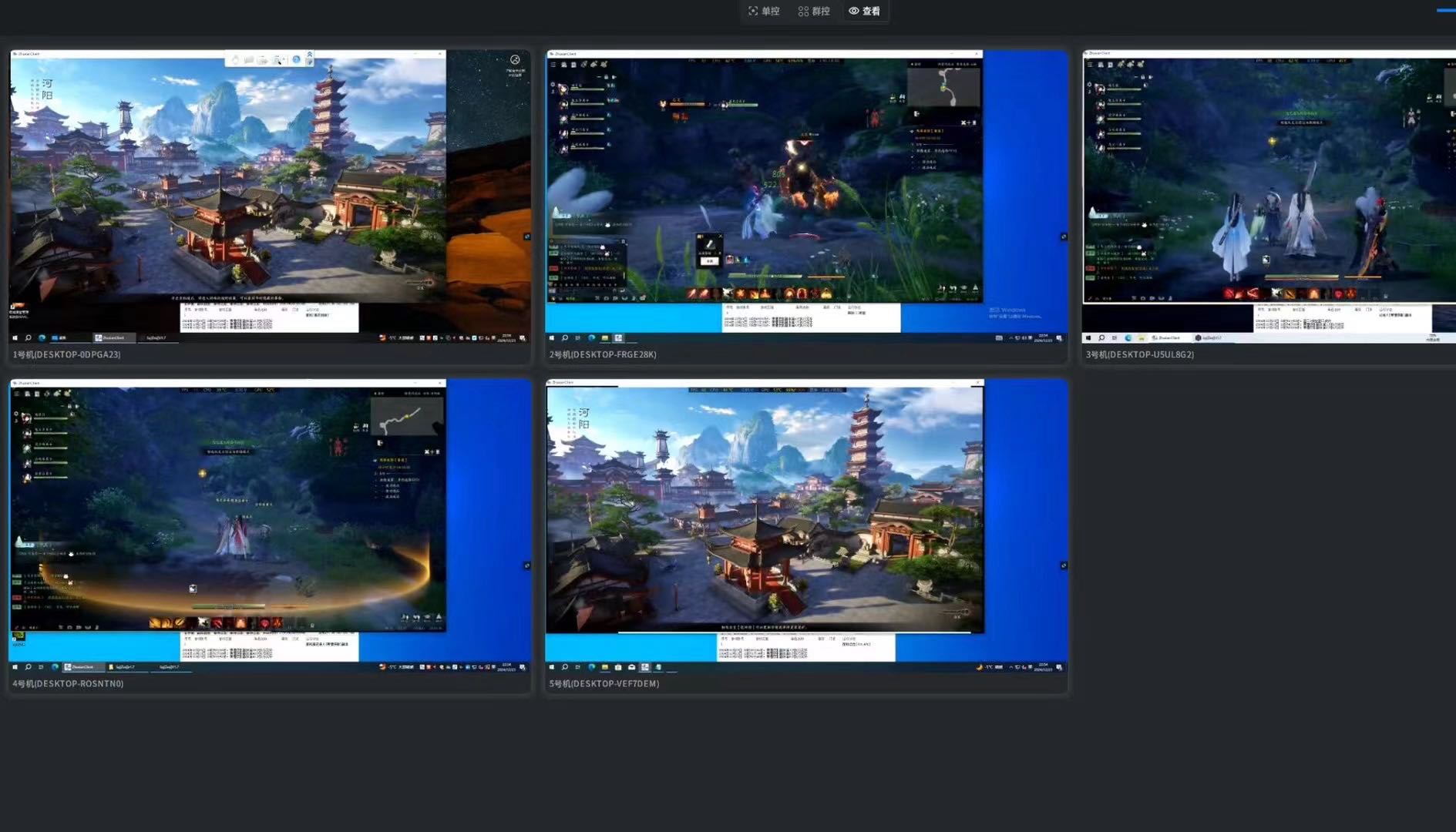The image size is (1456, 832).
Task: Click the white script log window on 1号机
Action: coord(269,317)
